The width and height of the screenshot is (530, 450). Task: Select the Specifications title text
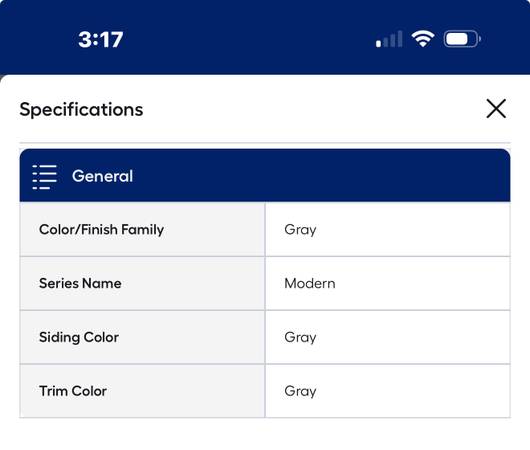click(x=81, y=110)
